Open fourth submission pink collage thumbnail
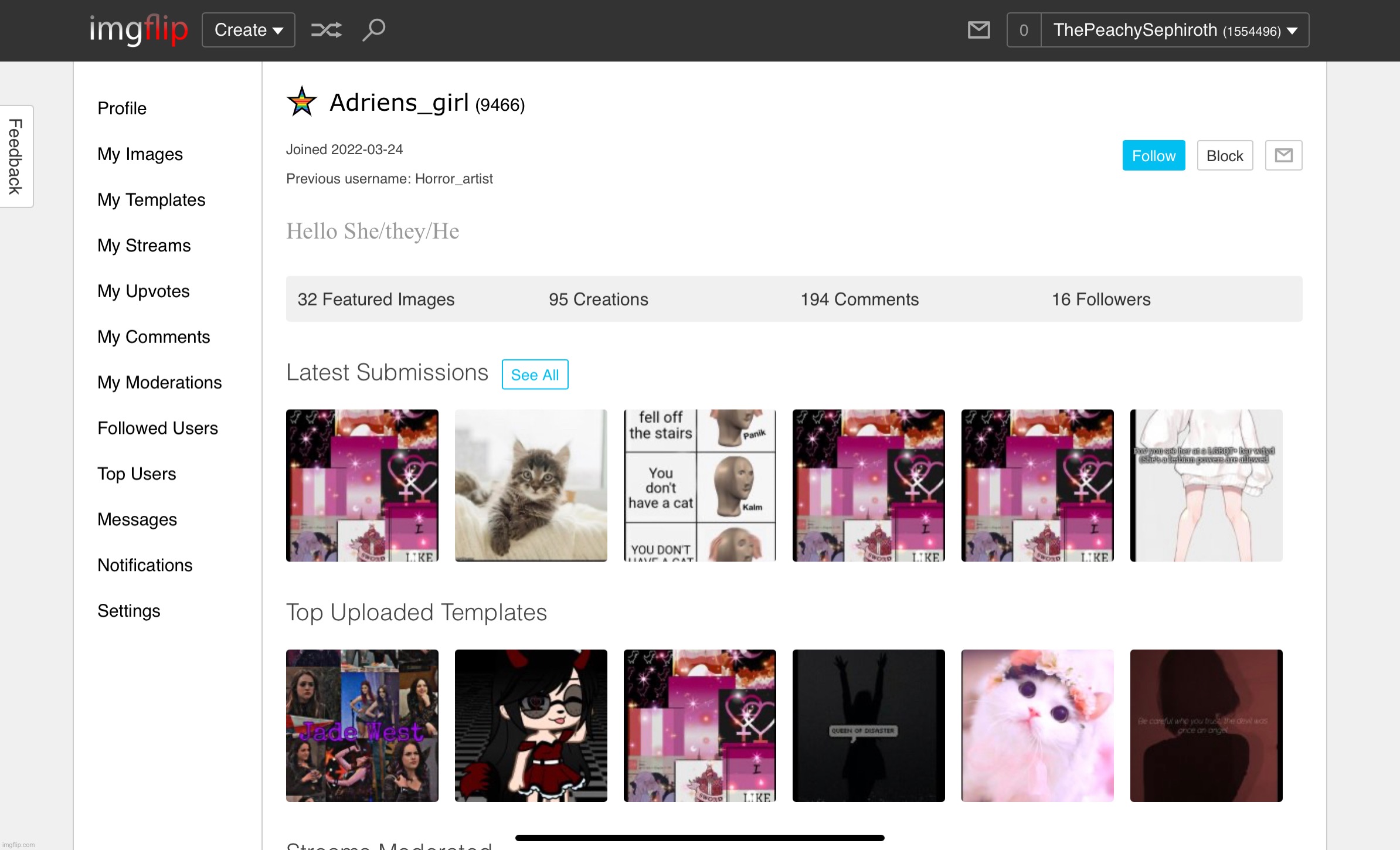This screenshot has height=850, width=1400. coord(869,485)
